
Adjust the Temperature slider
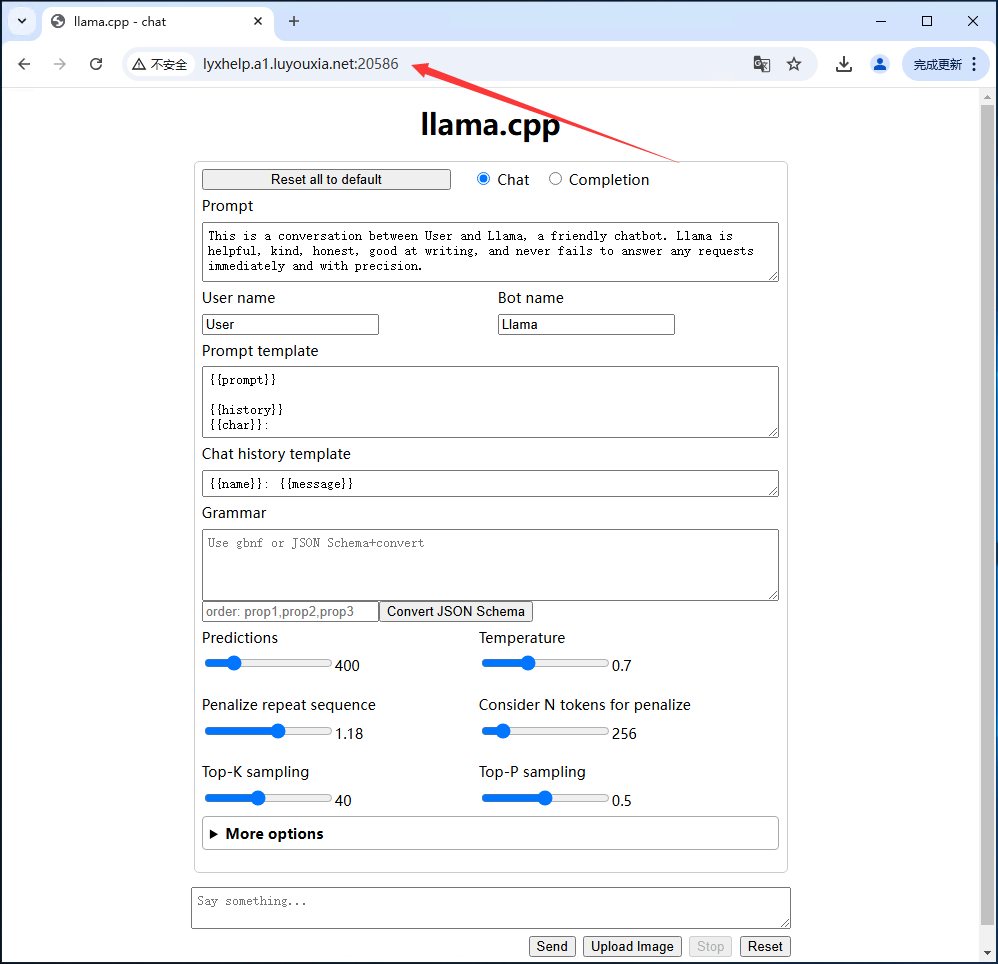point(545,663)
